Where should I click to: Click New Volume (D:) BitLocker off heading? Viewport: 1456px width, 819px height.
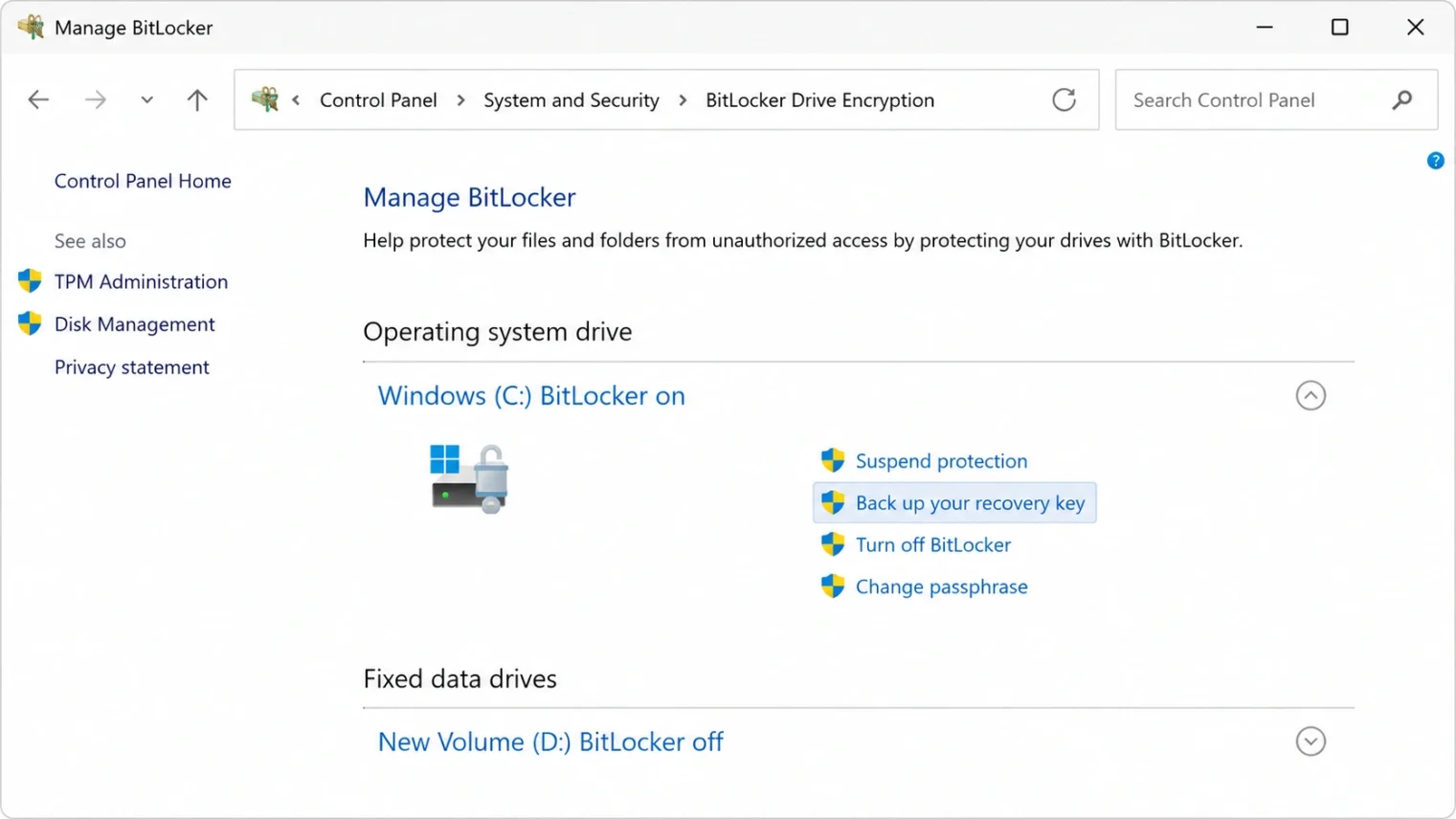550,742
